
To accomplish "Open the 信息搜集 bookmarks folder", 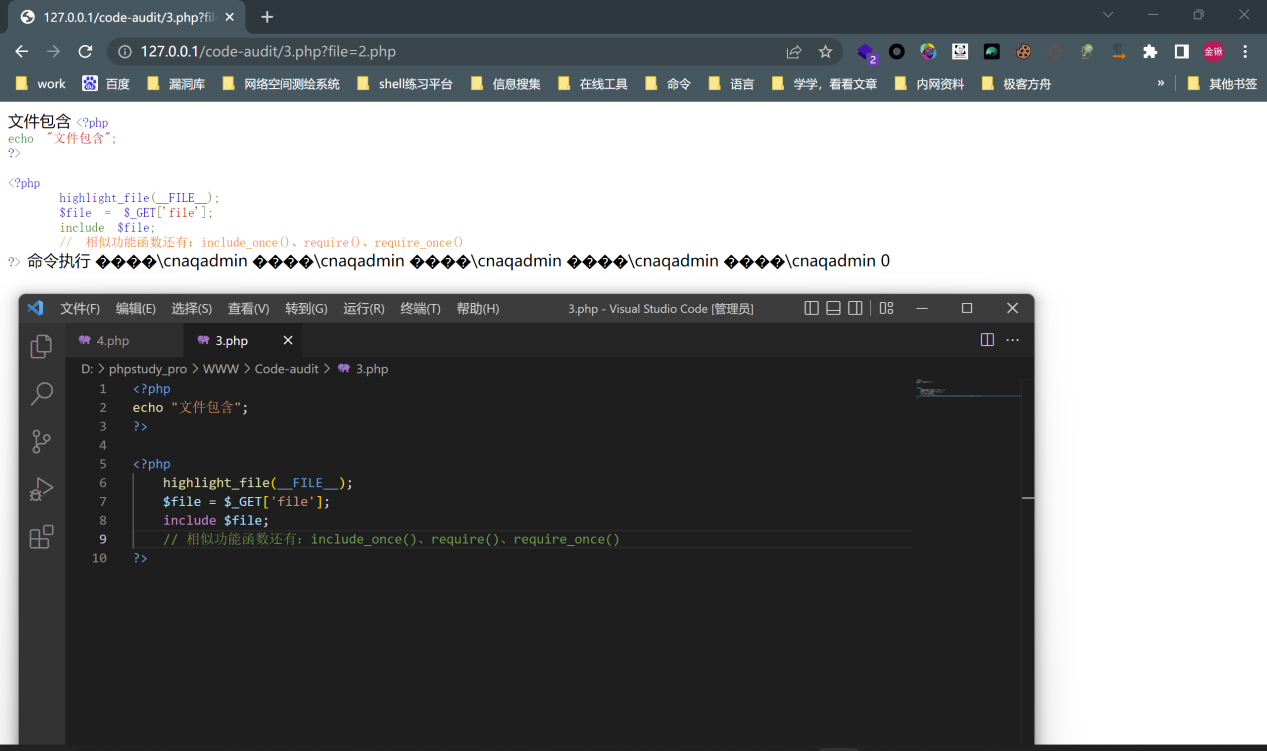I will [x=506, y=84].
